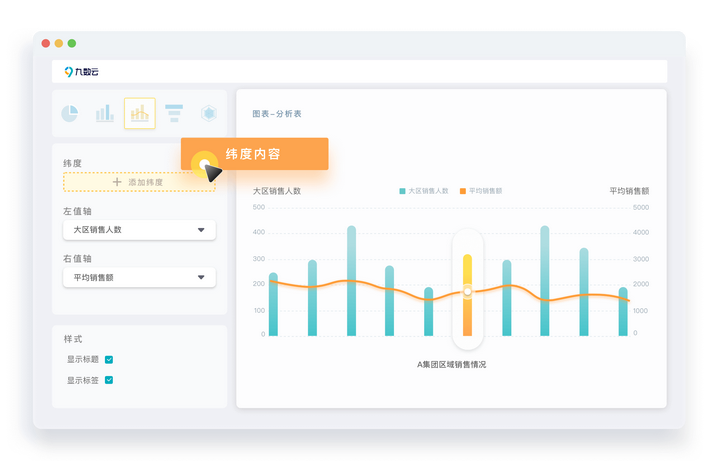Click the 九数云 logo
The height and width of the screenshot is (461, 720).
point(81,72)
